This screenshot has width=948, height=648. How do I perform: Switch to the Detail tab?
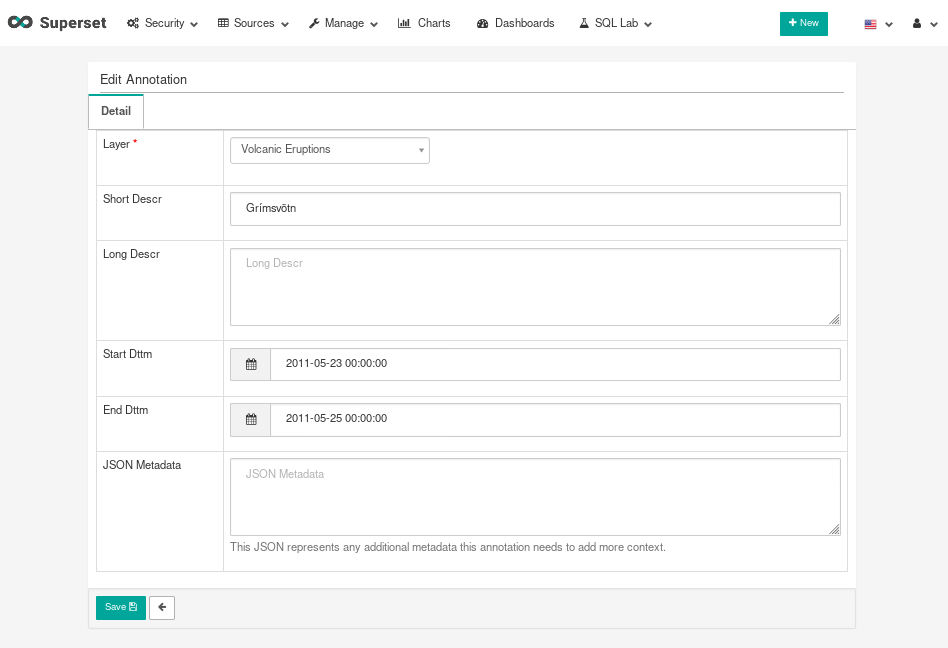click(x=116, y=111)
